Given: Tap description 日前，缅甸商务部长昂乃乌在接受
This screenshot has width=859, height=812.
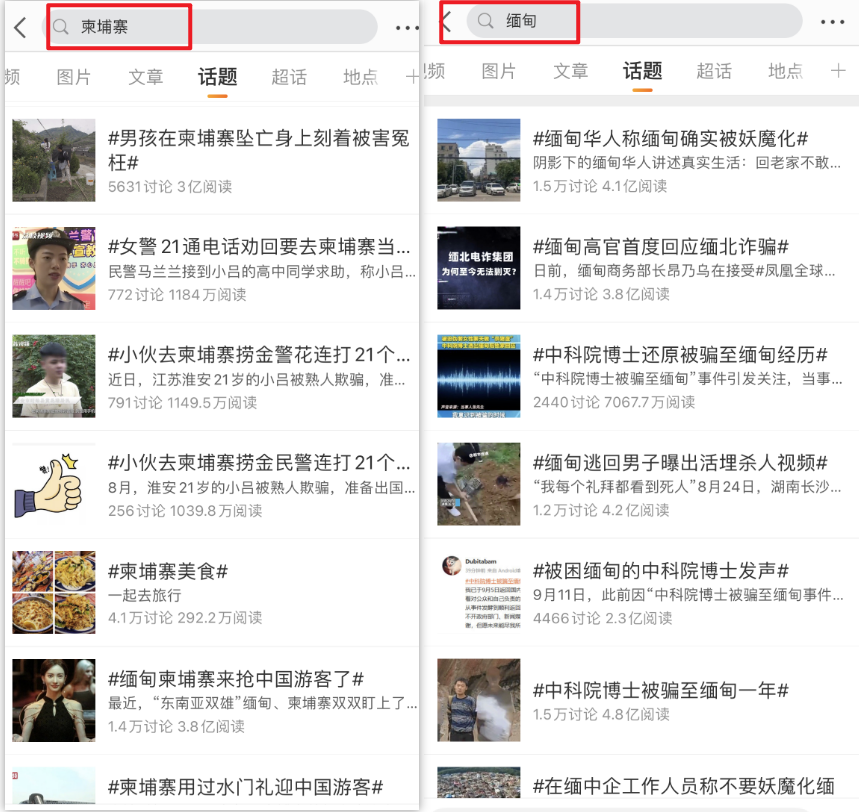Looking at the screenshot, I should click(x=684, y=271).
